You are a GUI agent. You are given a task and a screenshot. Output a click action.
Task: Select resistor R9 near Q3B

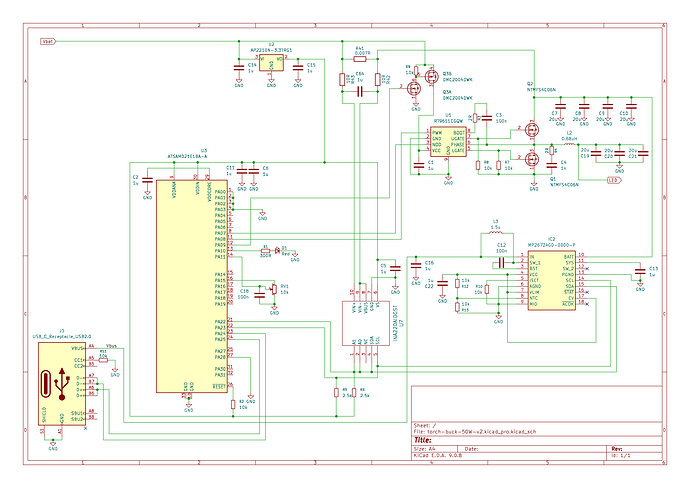coord(416,71)
